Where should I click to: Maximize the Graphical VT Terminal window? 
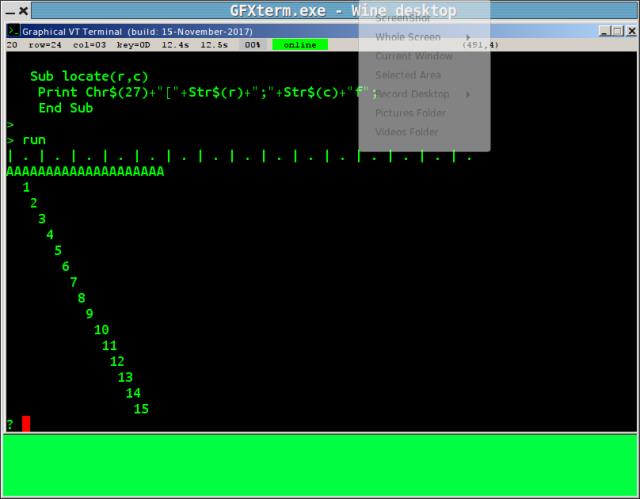tap(617, 31)
